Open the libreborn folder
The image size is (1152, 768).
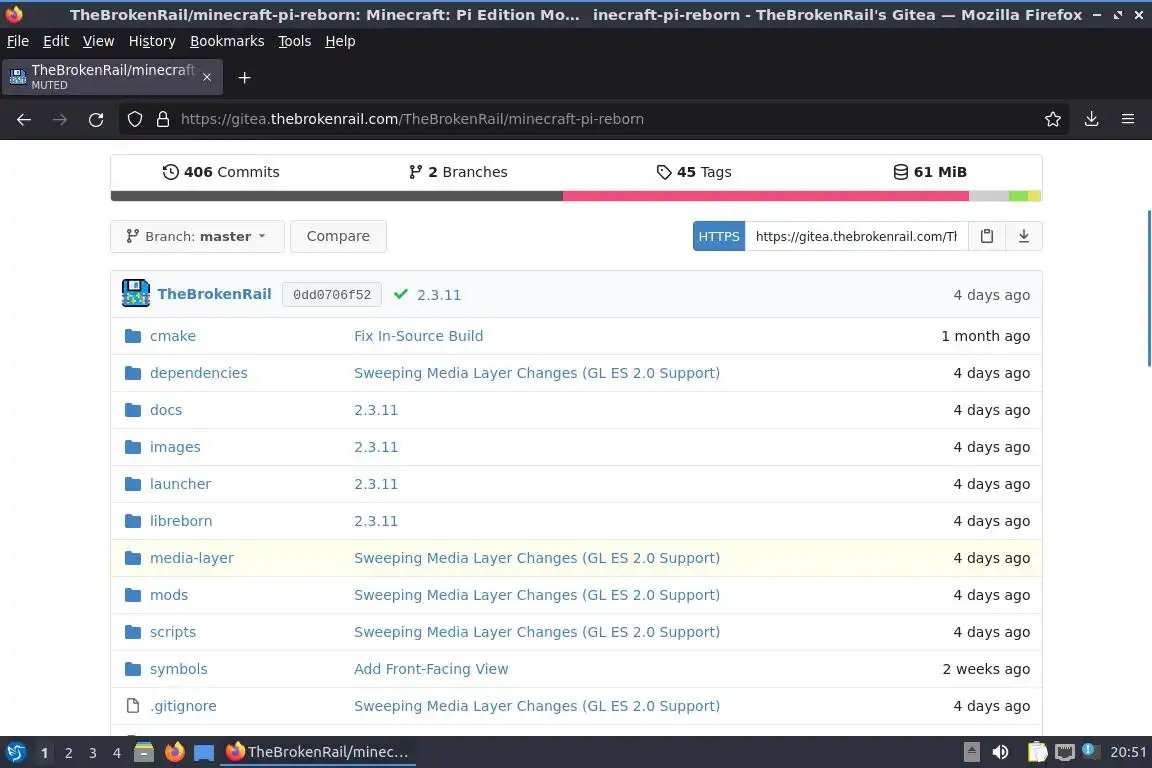pos(181,521)
